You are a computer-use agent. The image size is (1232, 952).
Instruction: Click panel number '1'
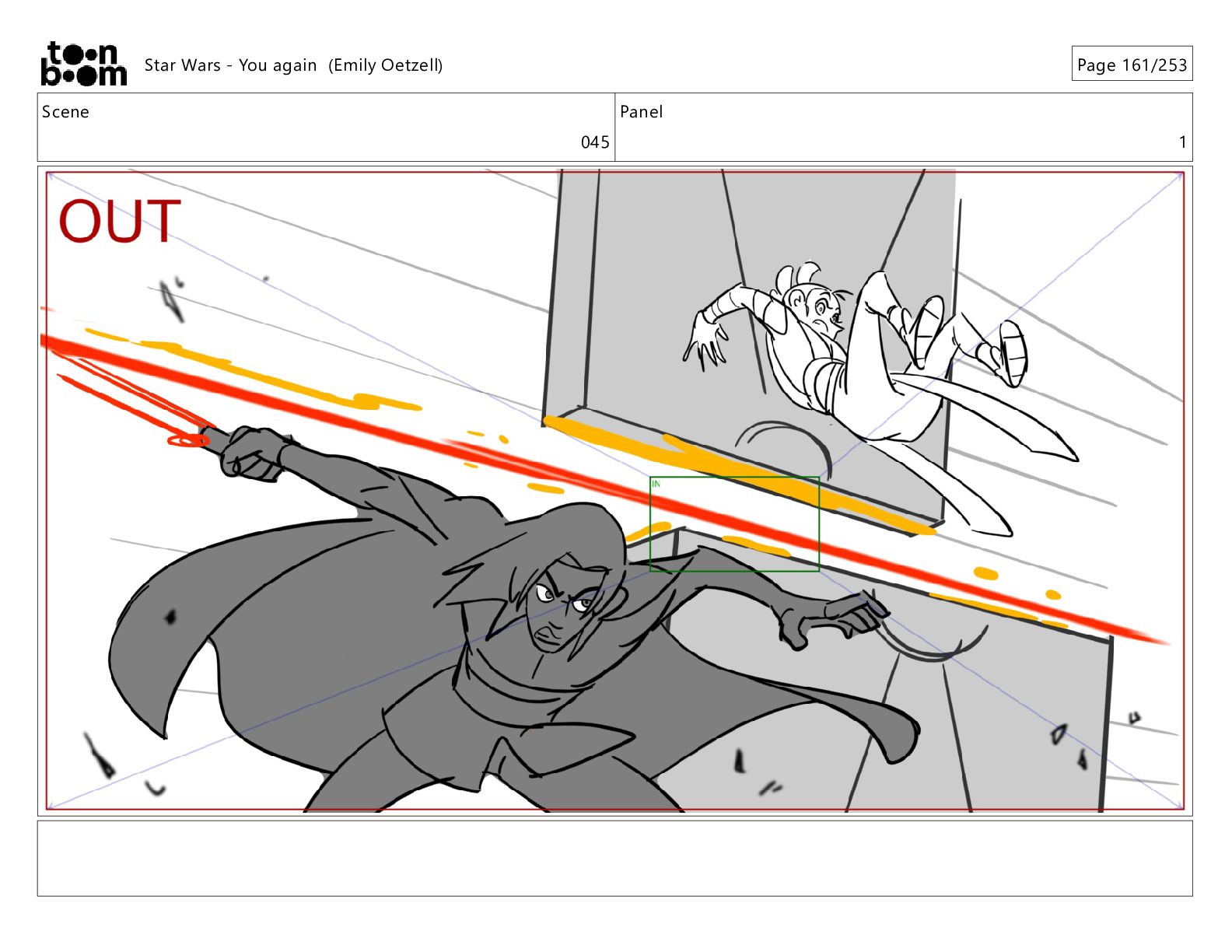[x=1182, y=142]
